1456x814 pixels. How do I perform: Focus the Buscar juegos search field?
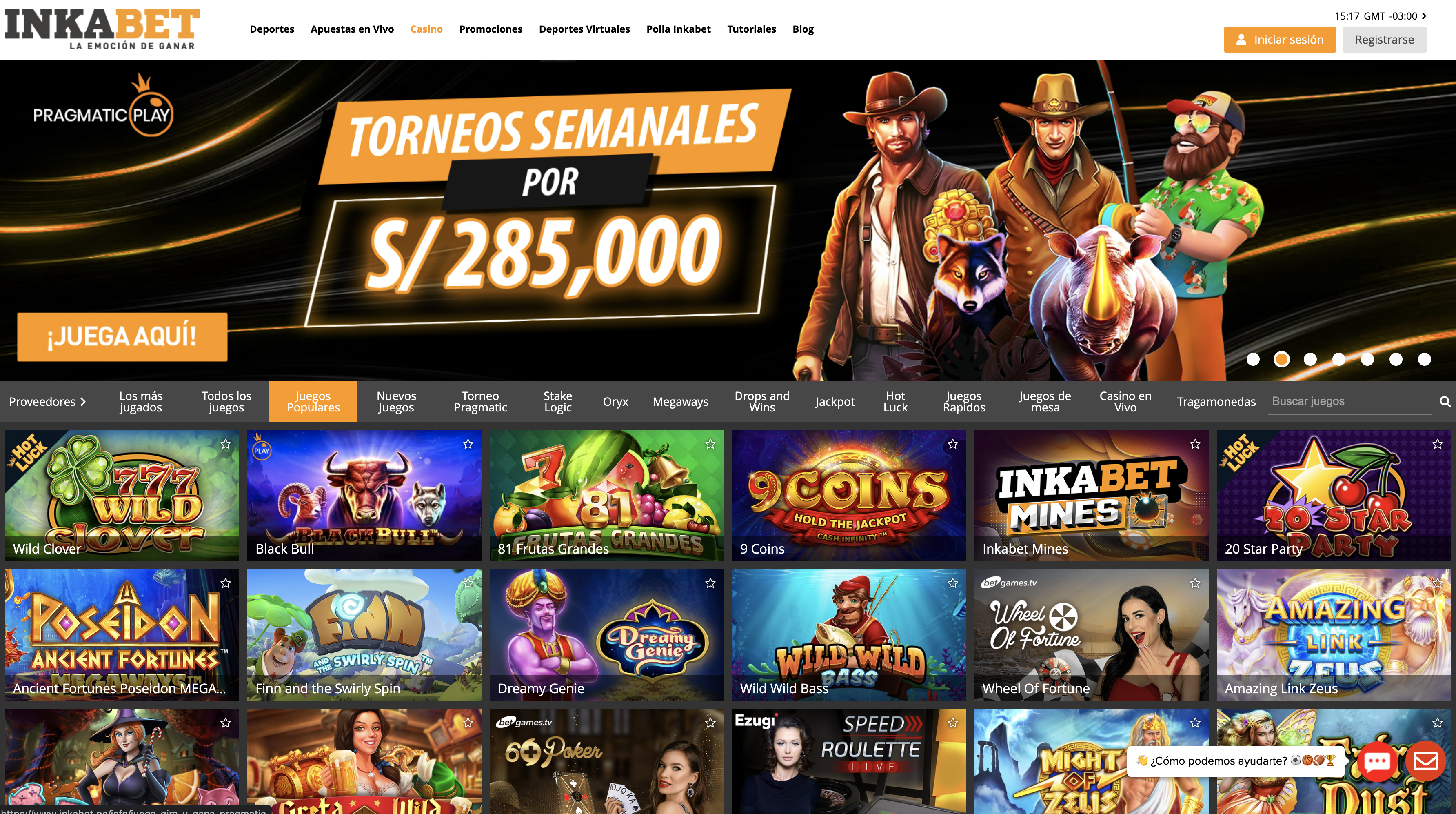1349,401
